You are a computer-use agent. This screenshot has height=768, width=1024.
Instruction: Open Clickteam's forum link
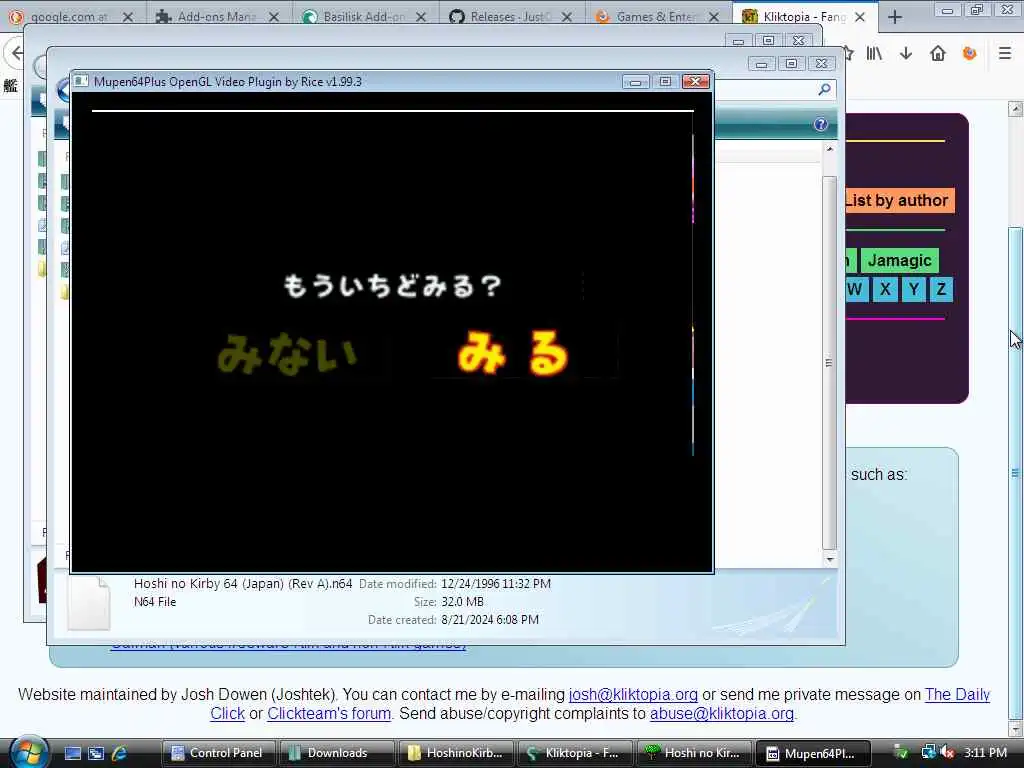point(328,713)
